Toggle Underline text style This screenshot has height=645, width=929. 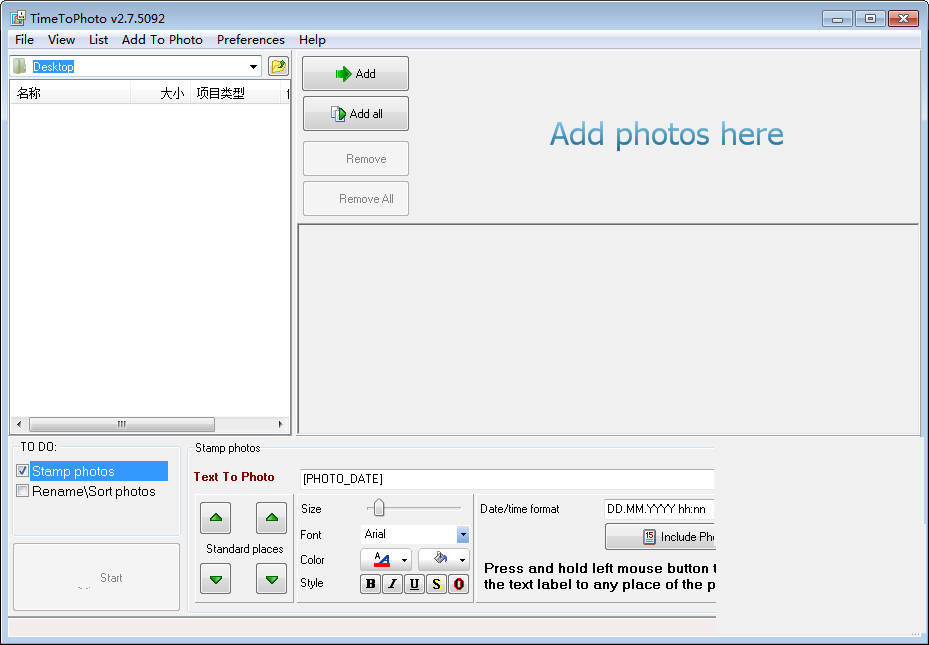pos(414,584)
